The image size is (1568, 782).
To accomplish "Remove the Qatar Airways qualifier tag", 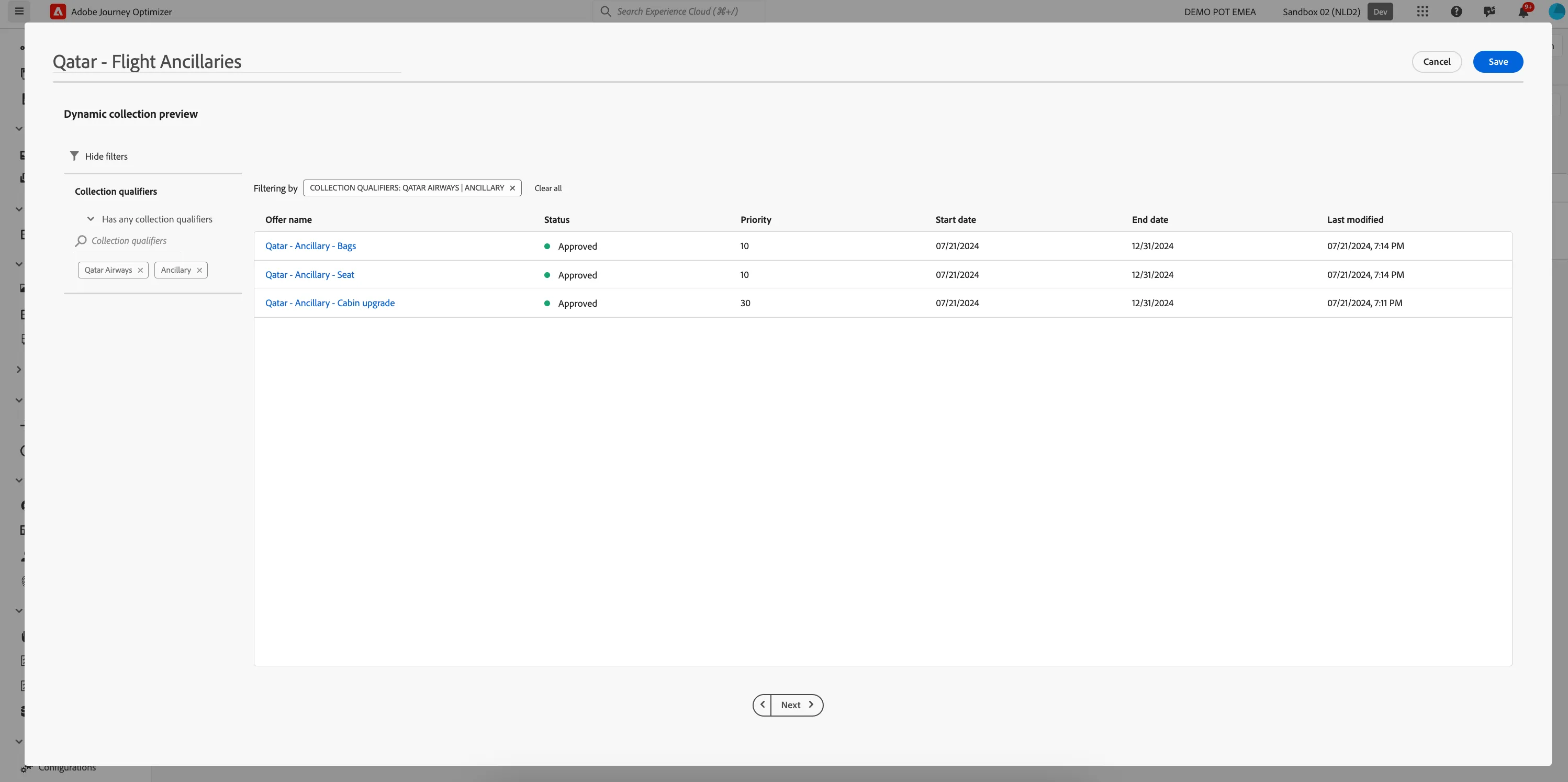I will 140,270.
